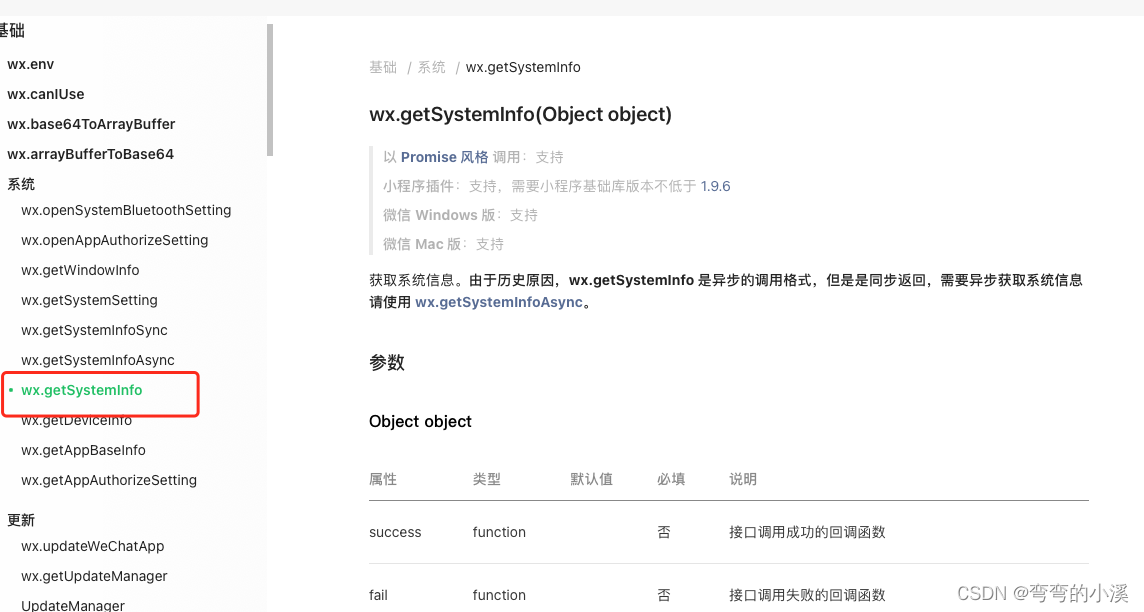Open wx.openSystemBluetoothSetting sidebar item
This screenshot has width=1144, height=612.
[126, 210]
